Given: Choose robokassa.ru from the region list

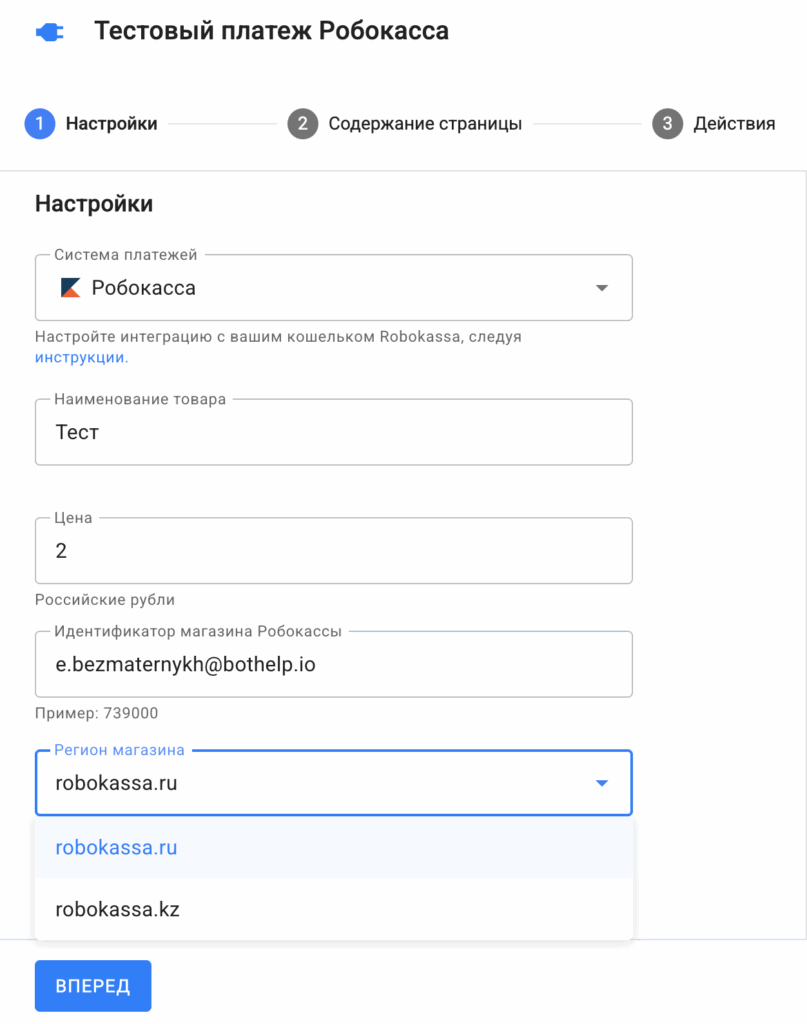Looking at the screenshot, I should coord(117,848).
